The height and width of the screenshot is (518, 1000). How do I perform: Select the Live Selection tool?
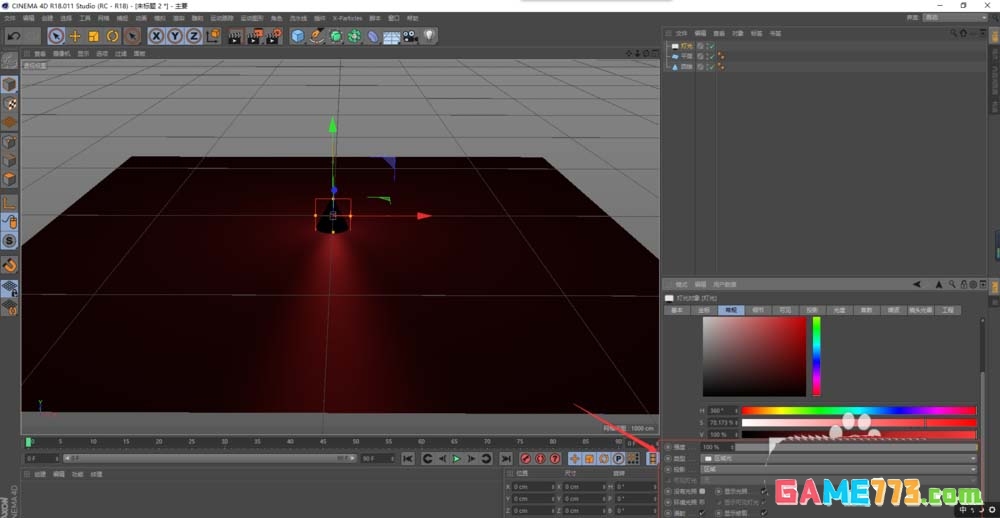pos(56,36)
